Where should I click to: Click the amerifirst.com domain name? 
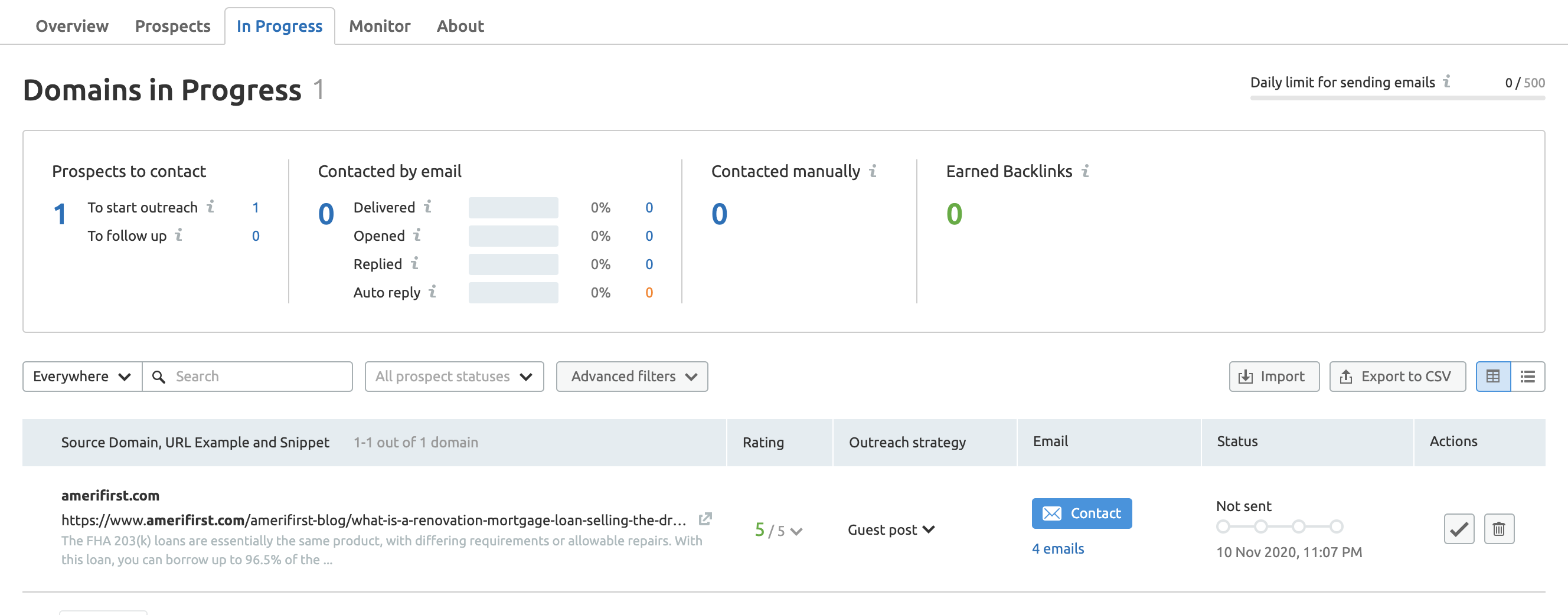(x=110, y=495)
